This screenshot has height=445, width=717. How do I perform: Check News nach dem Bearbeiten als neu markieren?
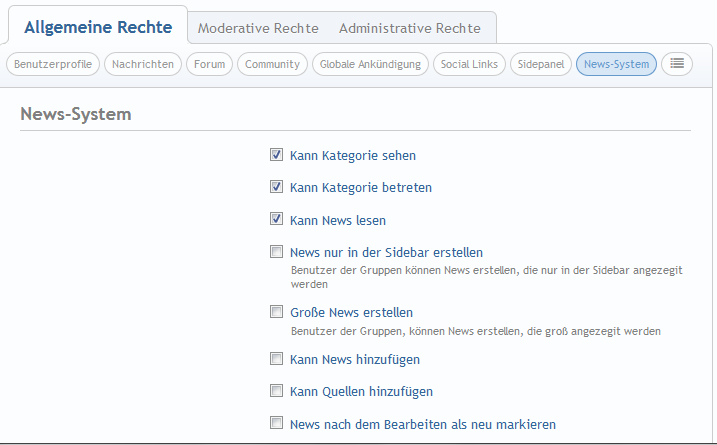pos(276,423)
